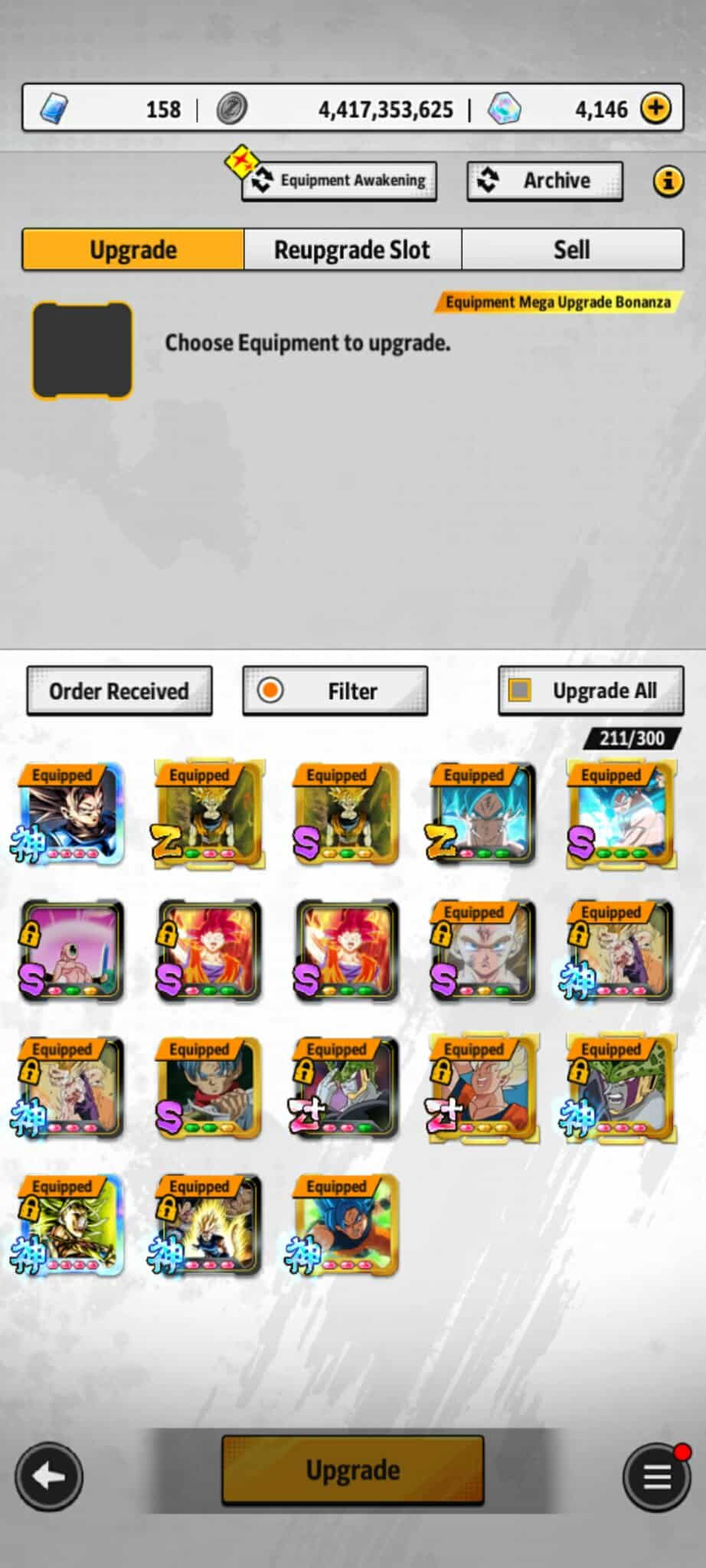The image size is (706, 1568).
Task: Open the Order Received sort dropdown
Action: pos(119,691)
